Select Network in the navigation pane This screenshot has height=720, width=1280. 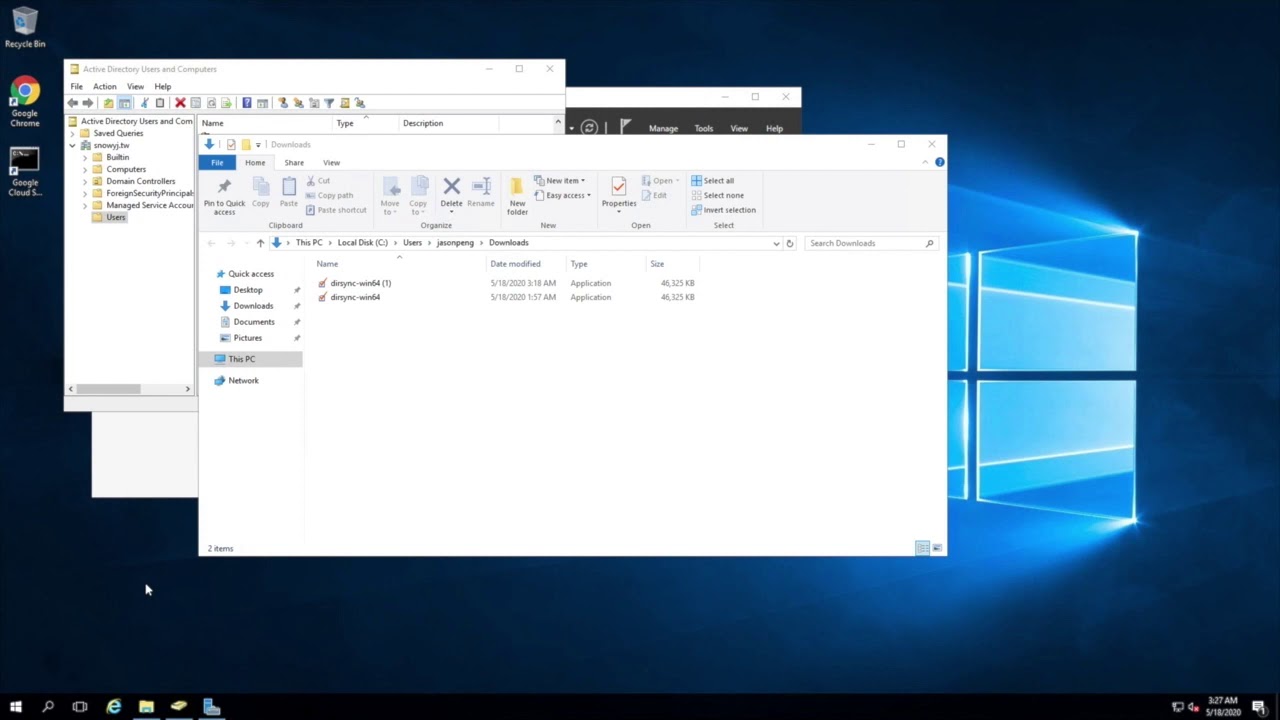243,380
